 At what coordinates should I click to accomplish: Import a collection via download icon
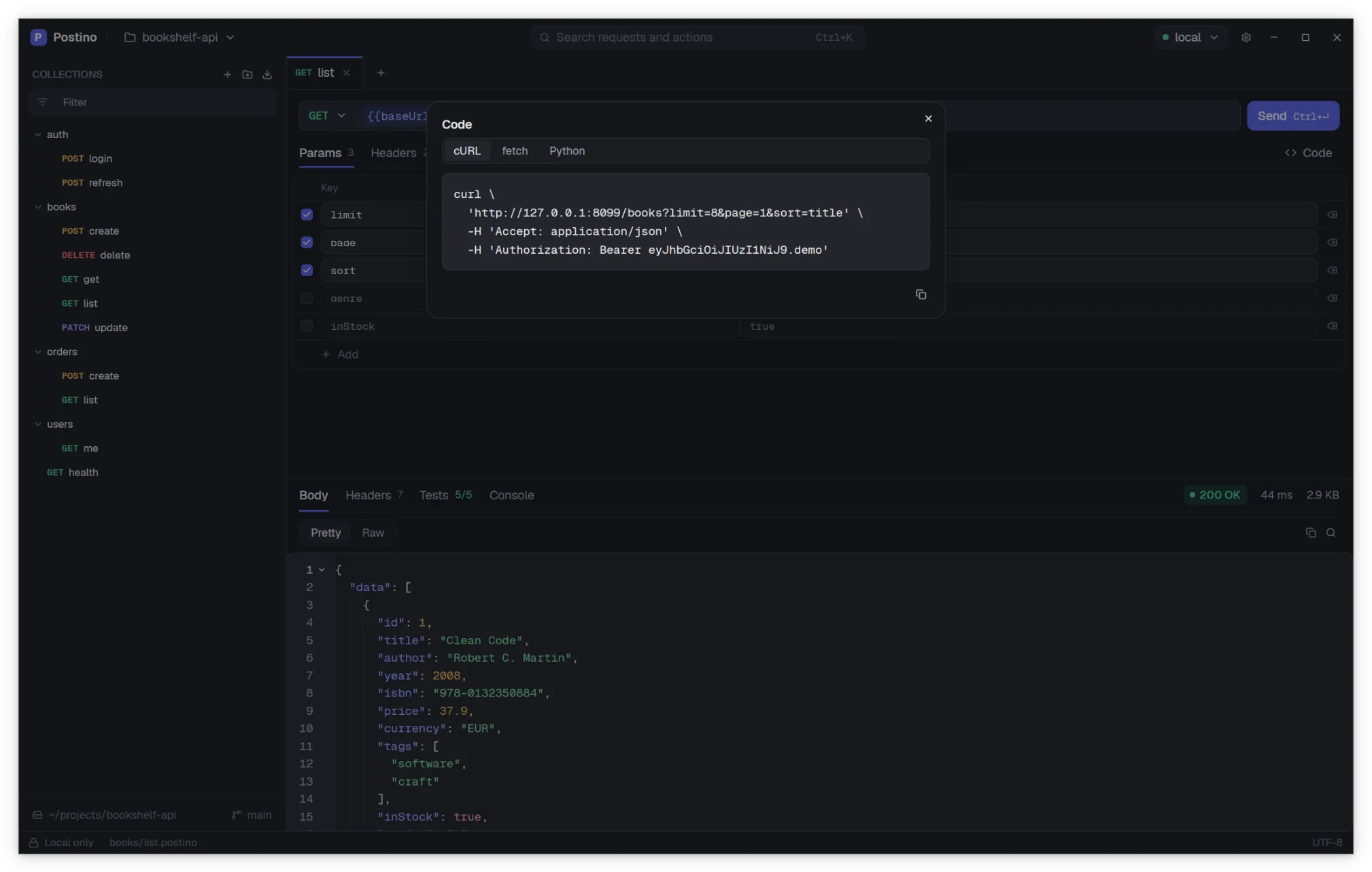pyautogui.click(x=267, y=75)
